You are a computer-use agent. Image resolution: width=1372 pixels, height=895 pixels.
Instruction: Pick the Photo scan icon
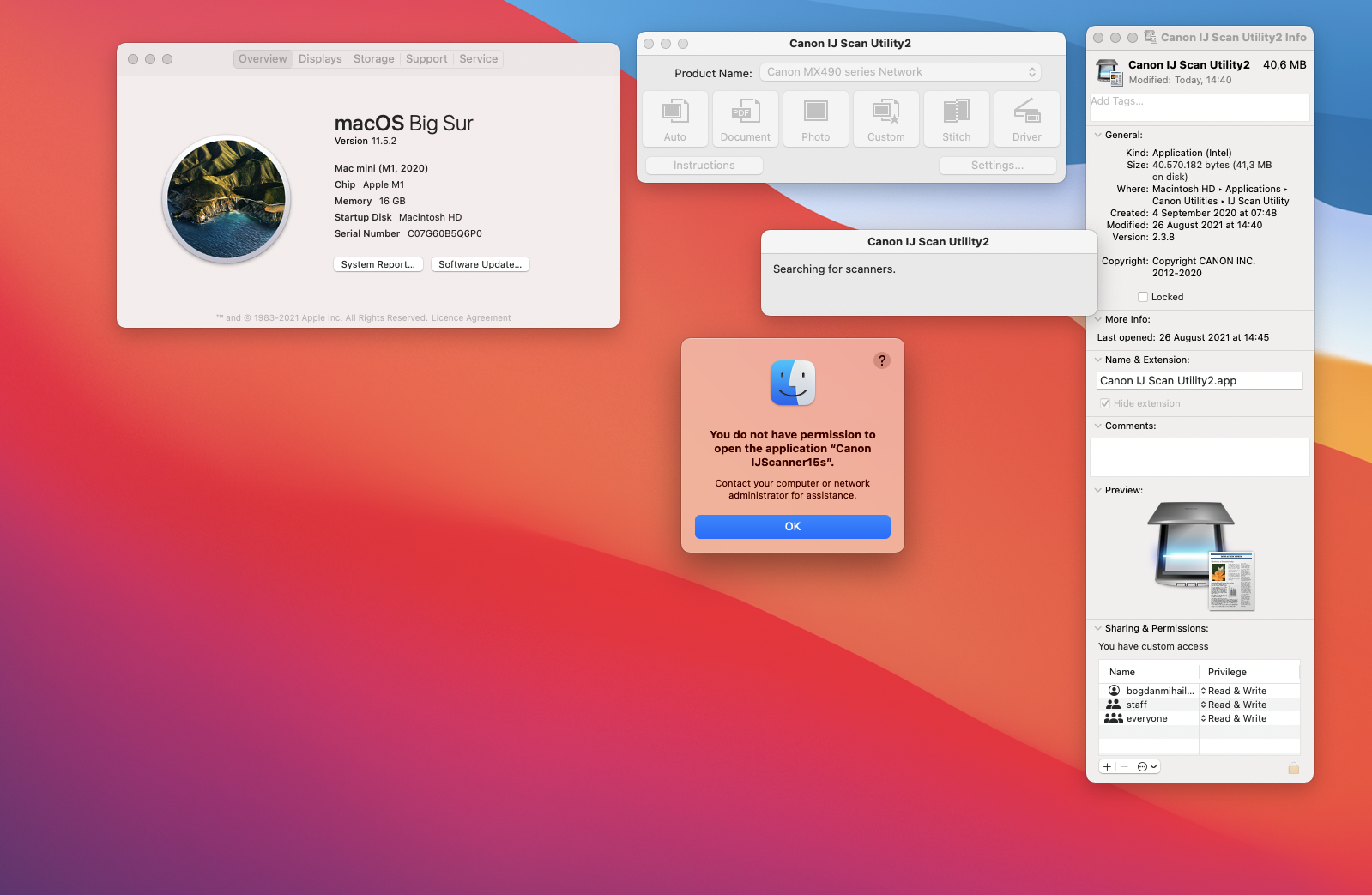816,118
